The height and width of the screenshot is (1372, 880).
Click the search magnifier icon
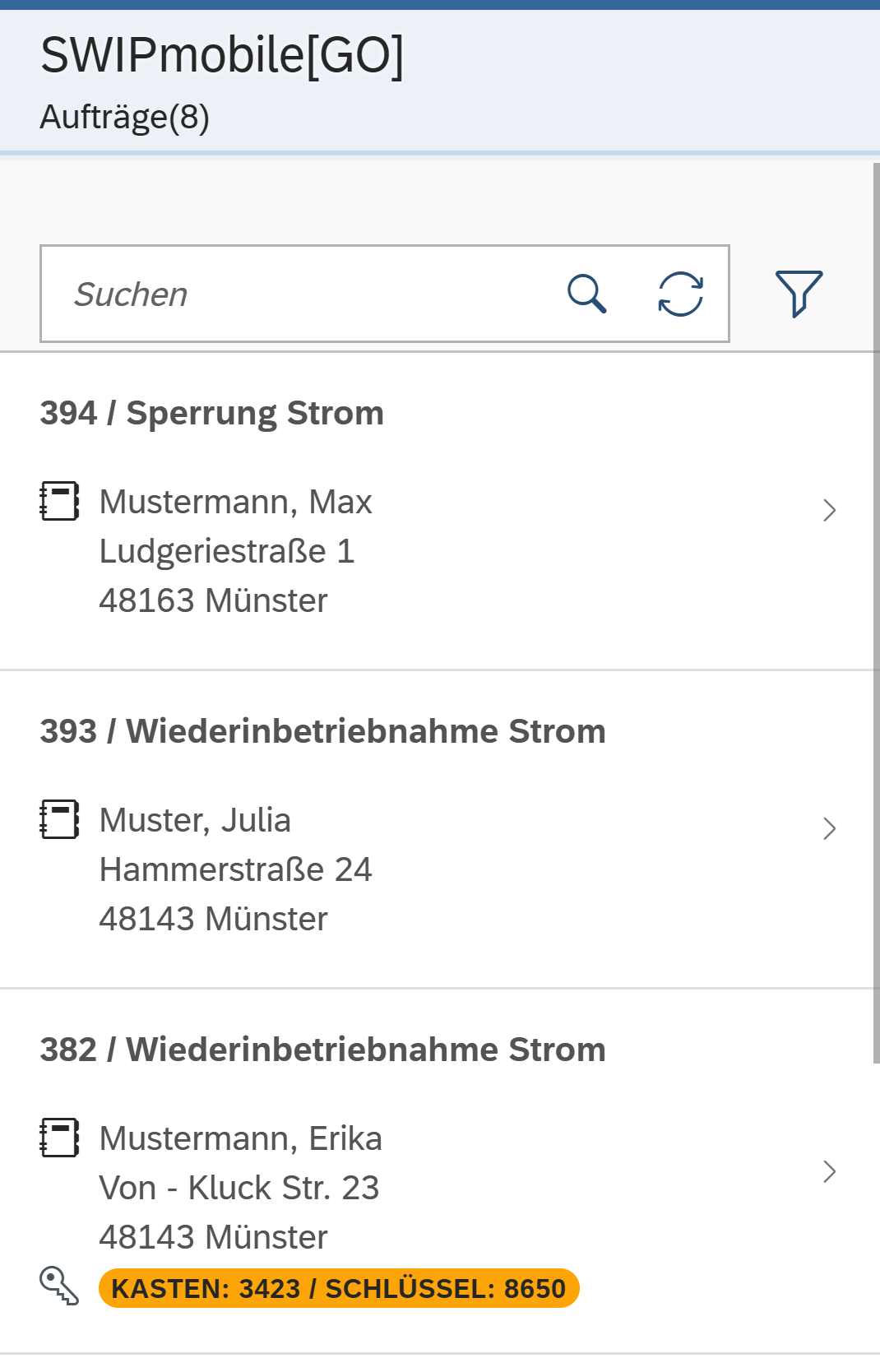click(x=586, y=294)
